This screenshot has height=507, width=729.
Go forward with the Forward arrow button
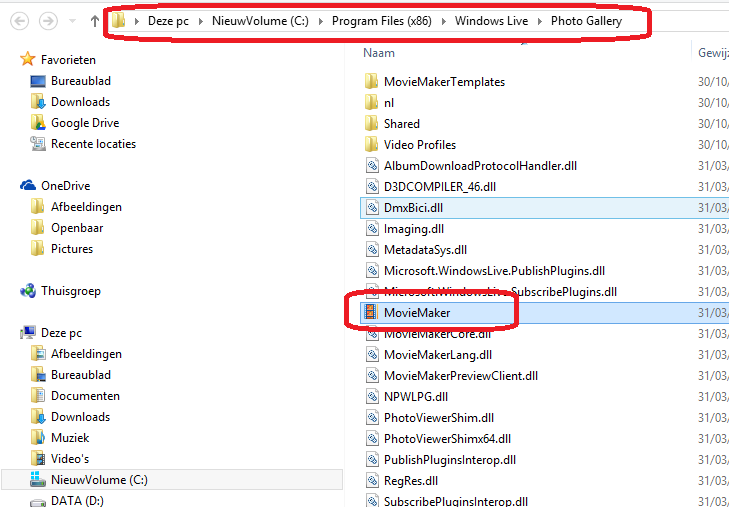tap(48, 21)
